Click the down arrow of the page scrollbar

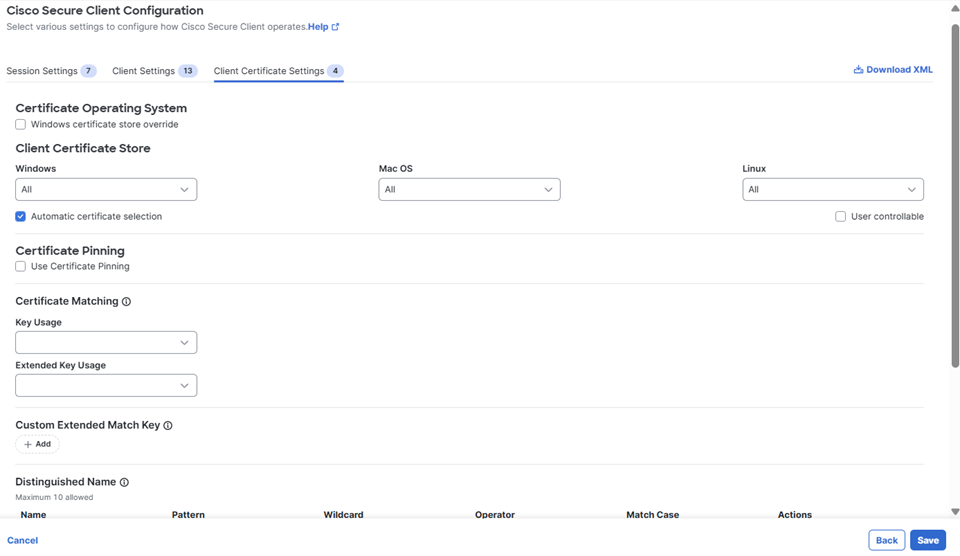(x=954, y=512)
